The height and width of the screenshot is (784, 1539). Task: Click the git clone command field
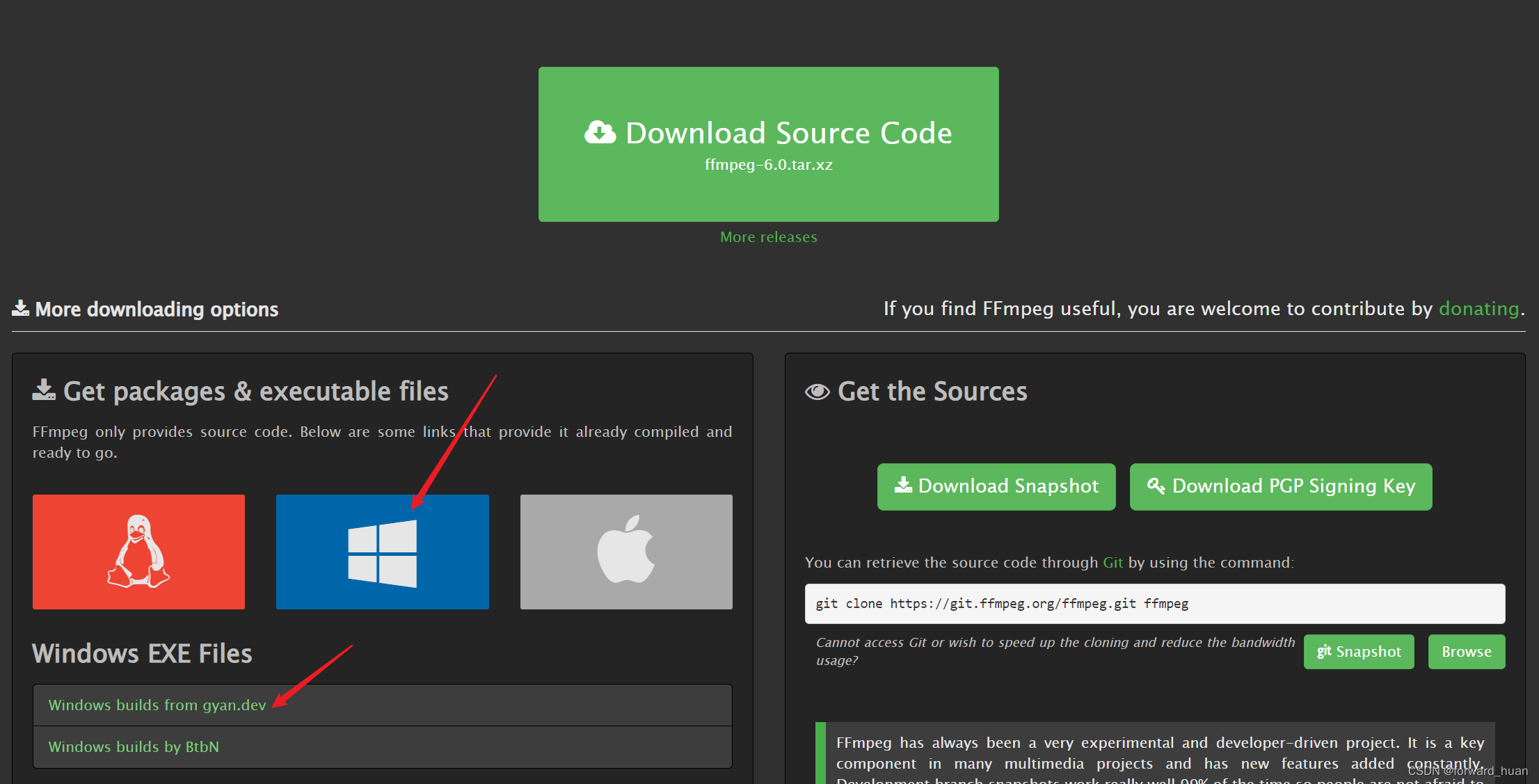pos(1154,604)
